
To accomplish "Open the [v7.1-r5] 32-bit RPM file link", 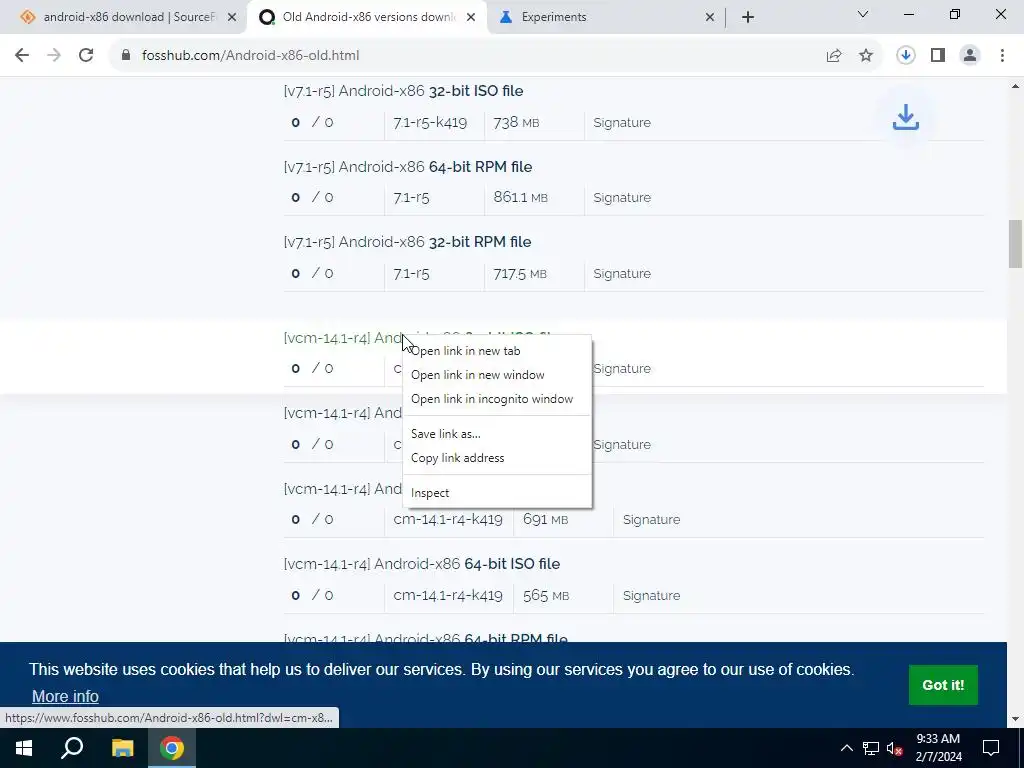I will tap(407, 242).
